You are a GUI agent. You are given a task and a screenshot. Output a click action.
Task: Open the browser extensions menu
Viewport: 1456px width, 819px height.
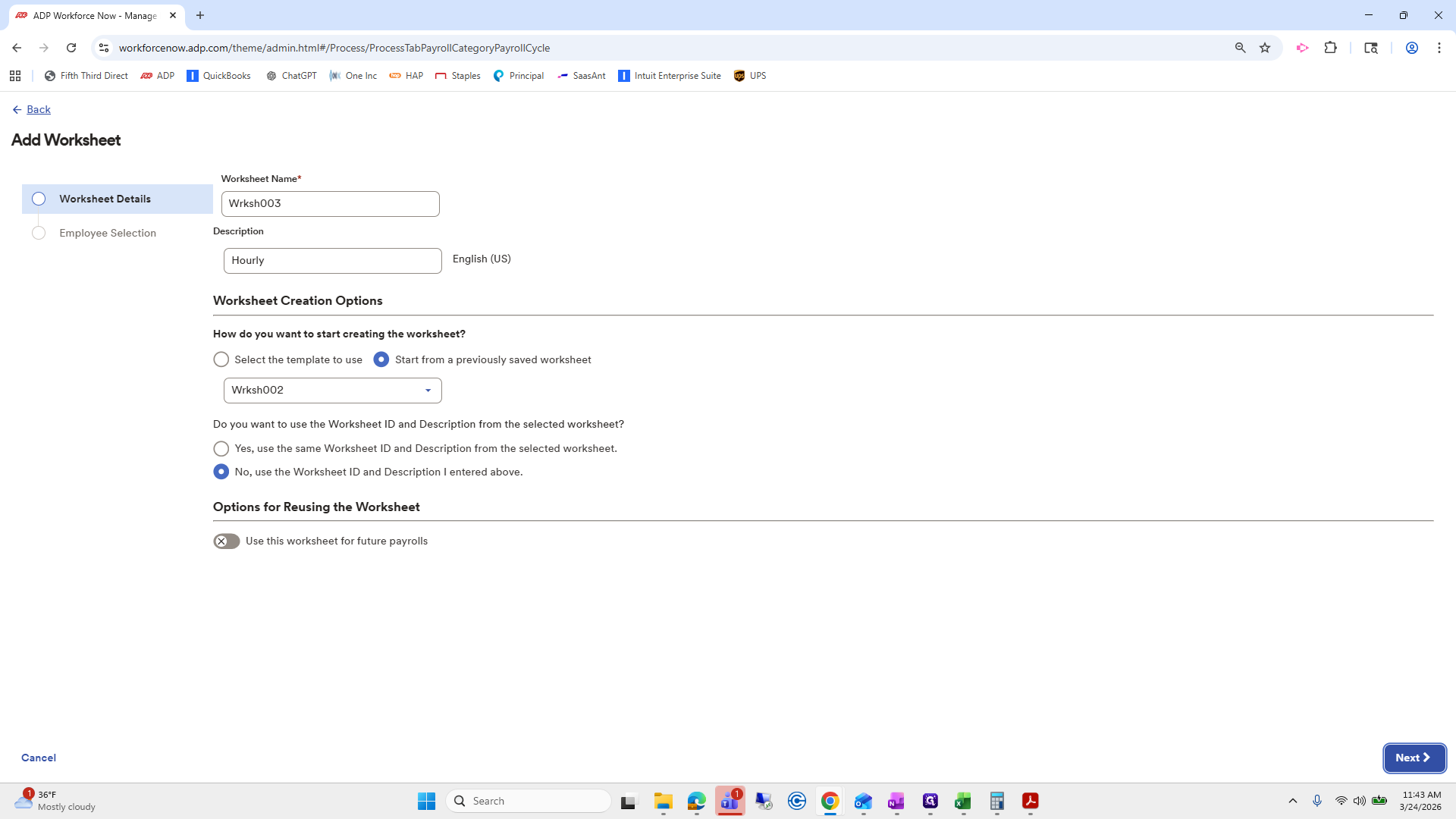coord(1332,47)
